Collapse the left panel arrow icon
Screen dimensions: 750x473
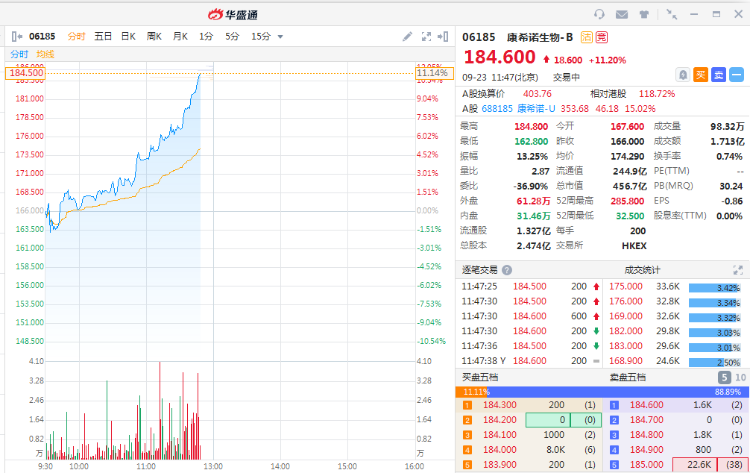point(16,36)
